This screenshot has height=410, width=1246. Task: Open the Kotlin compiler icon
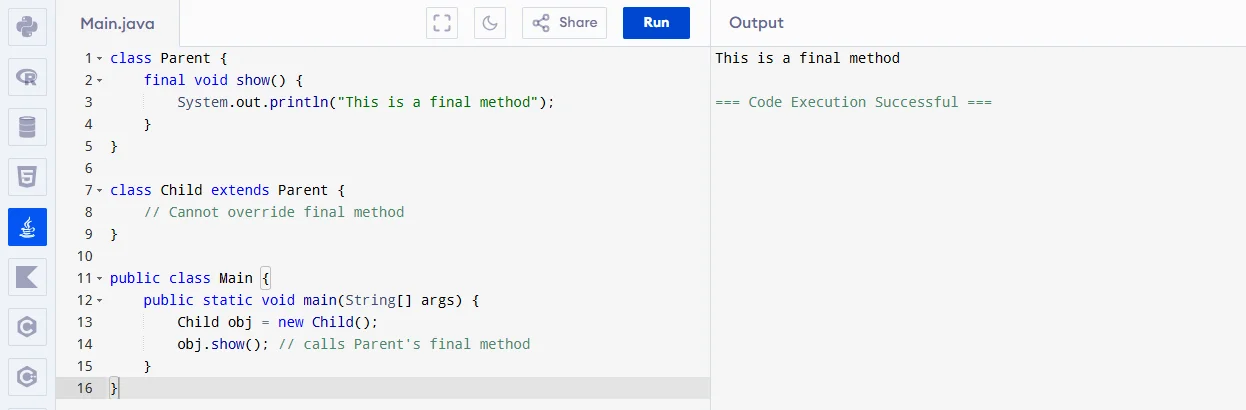pyautogui.click(x=27, y=277)
